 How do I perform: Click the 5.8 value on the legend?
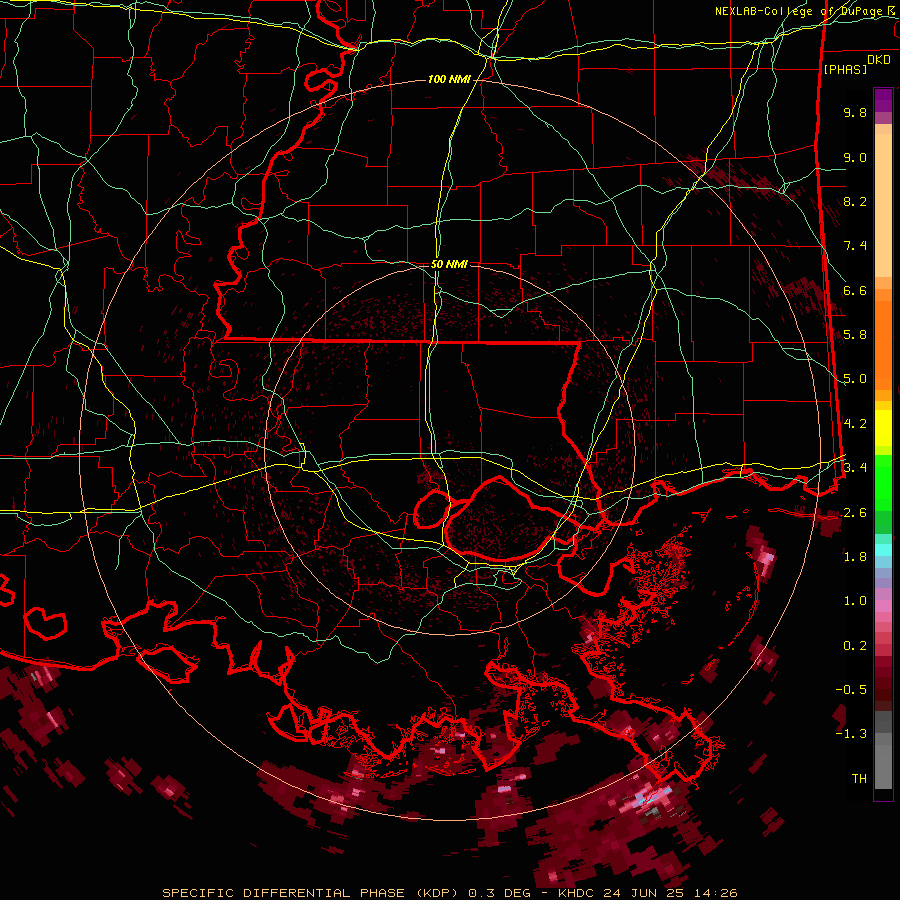tap(855, 335)
